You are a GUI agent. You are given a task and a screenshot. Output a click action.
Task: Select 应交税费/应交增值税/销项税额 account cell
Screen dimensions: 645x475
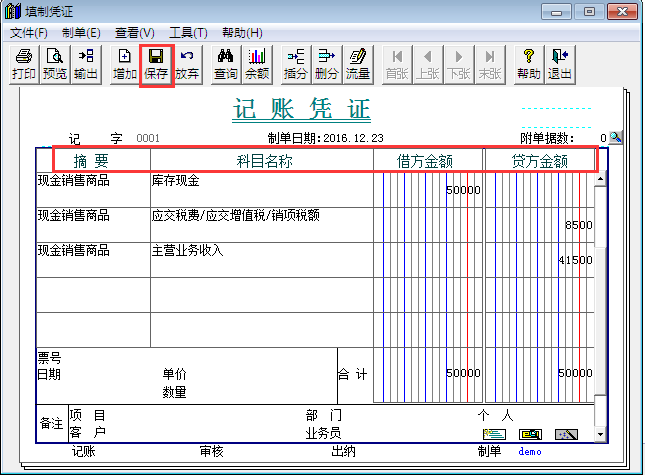click(x=262, y=225)
